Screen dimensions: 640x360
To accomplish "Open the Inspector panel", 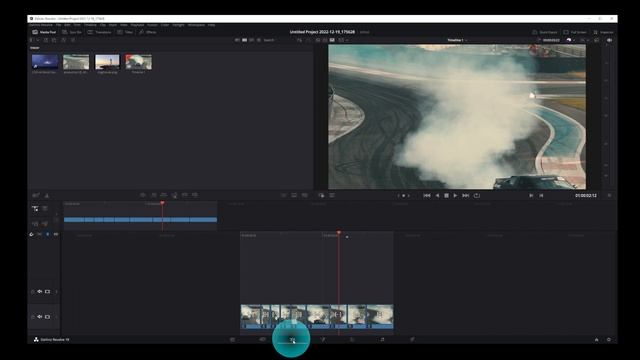I will pyautogui.click(x=604, y=32).
